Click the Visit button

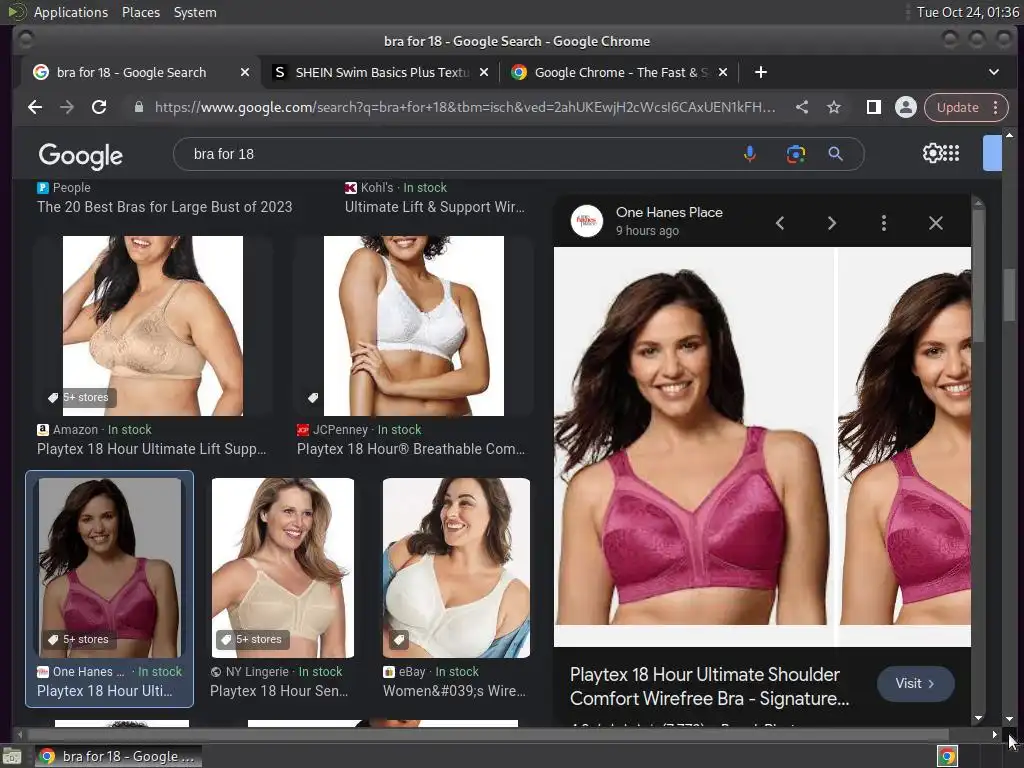coord(916,683)
